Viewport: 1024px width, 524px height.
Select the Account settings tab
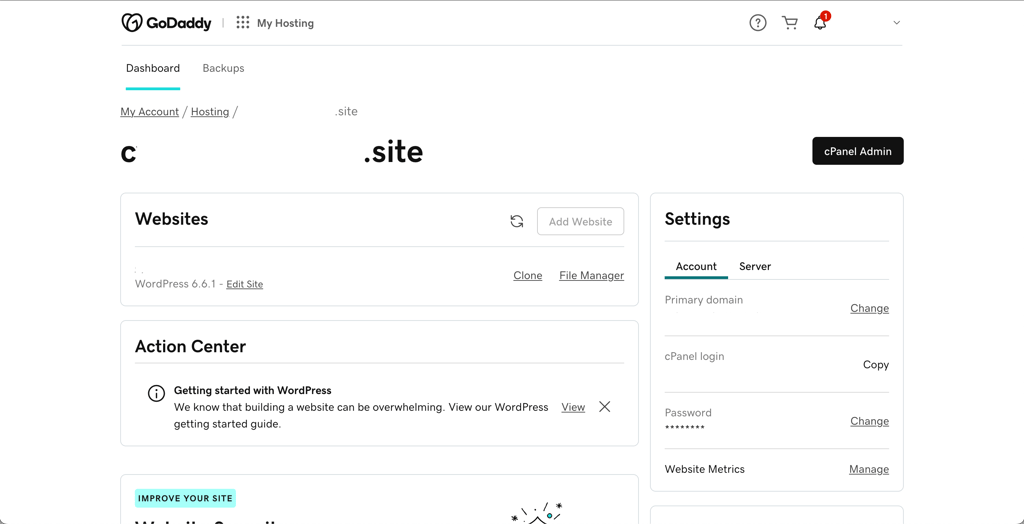[696, 267]
